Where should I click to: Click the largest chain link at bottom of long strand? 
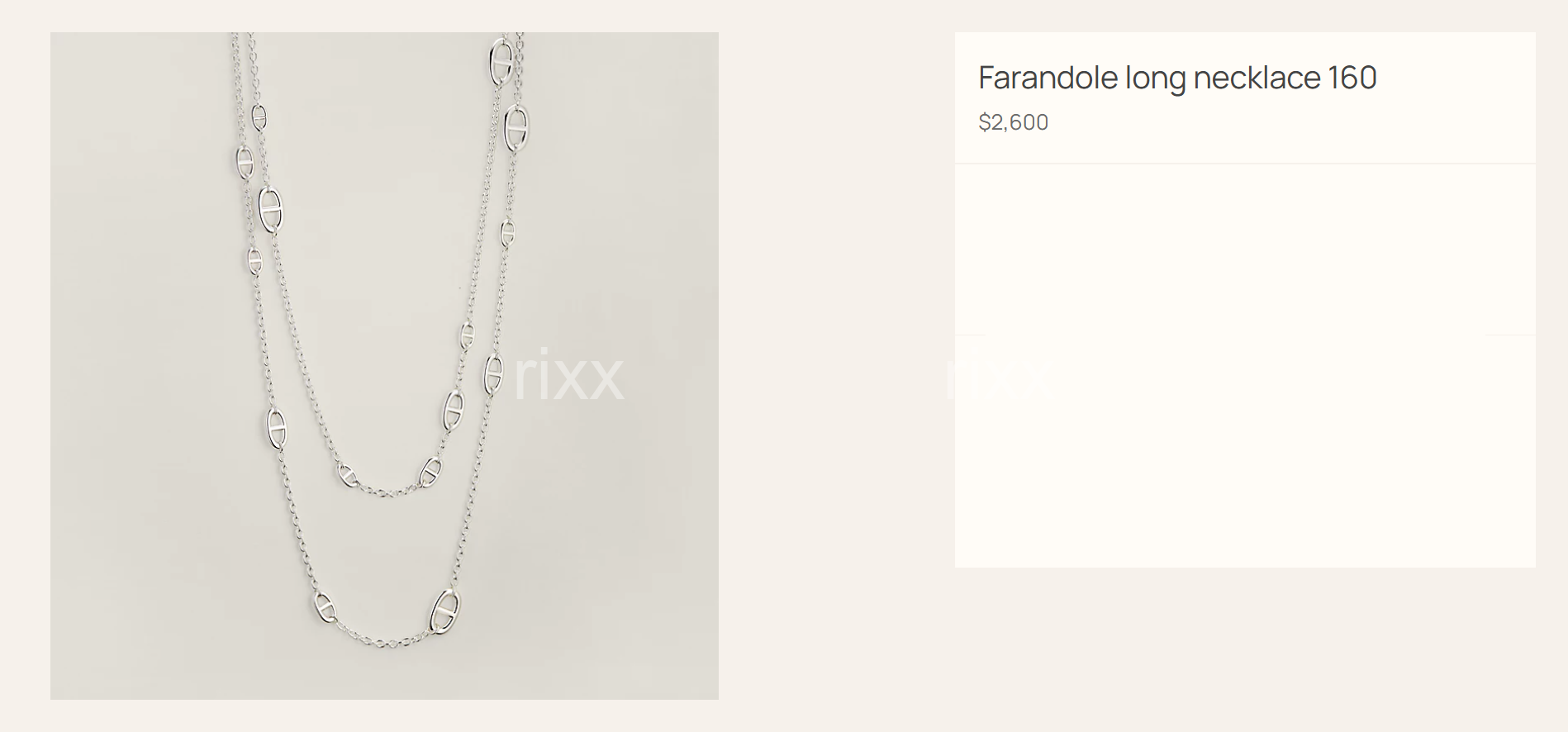pyautogui.click(x=444, y=611)
